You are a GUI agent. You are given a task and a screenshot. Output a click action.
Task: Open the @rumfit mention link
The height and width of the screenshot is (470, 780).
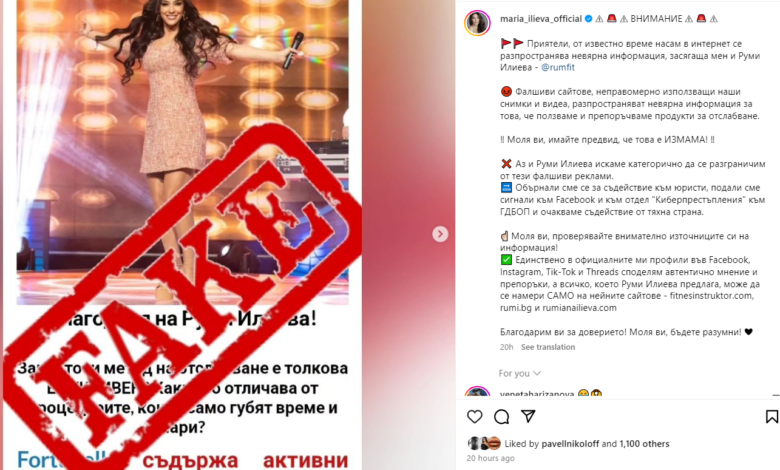[x=558, y=67]
